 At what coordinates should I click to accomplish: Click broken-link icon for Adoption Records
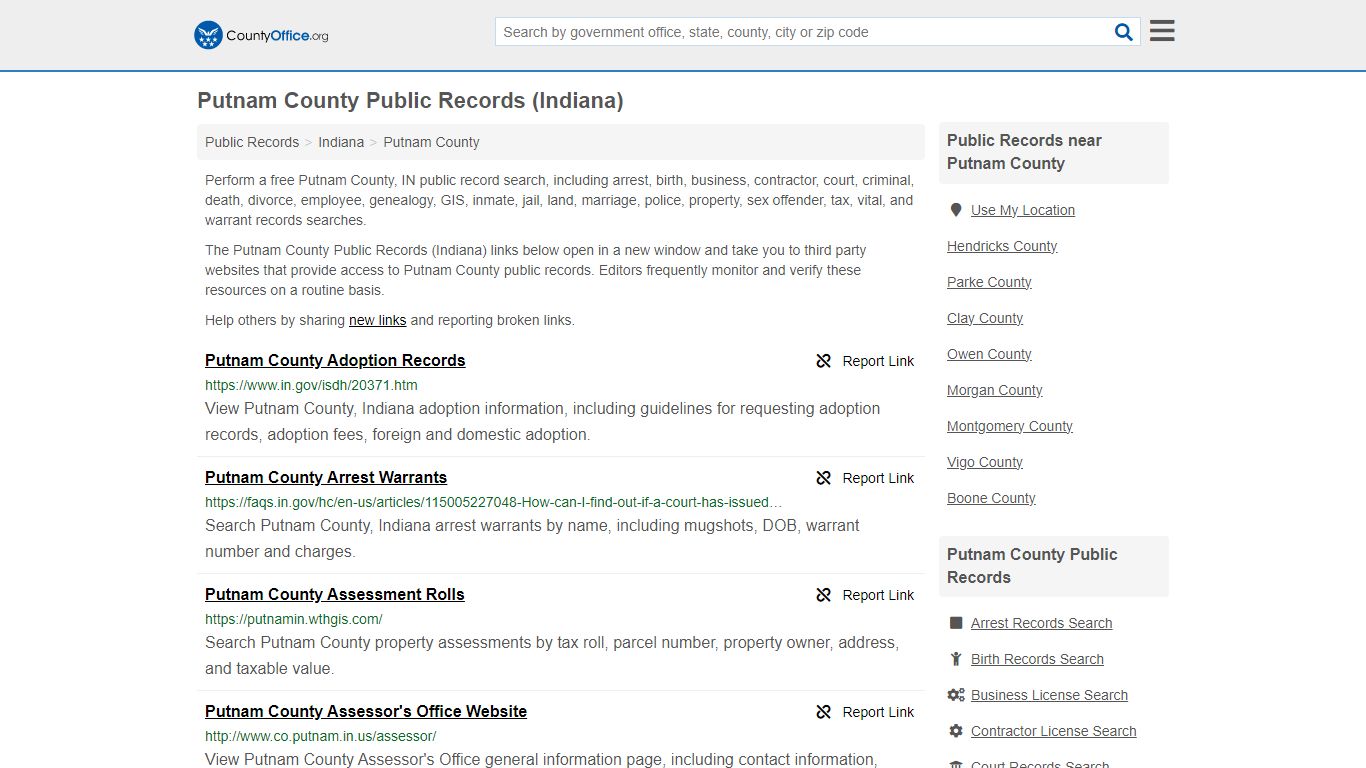click(x=823, y=361)
